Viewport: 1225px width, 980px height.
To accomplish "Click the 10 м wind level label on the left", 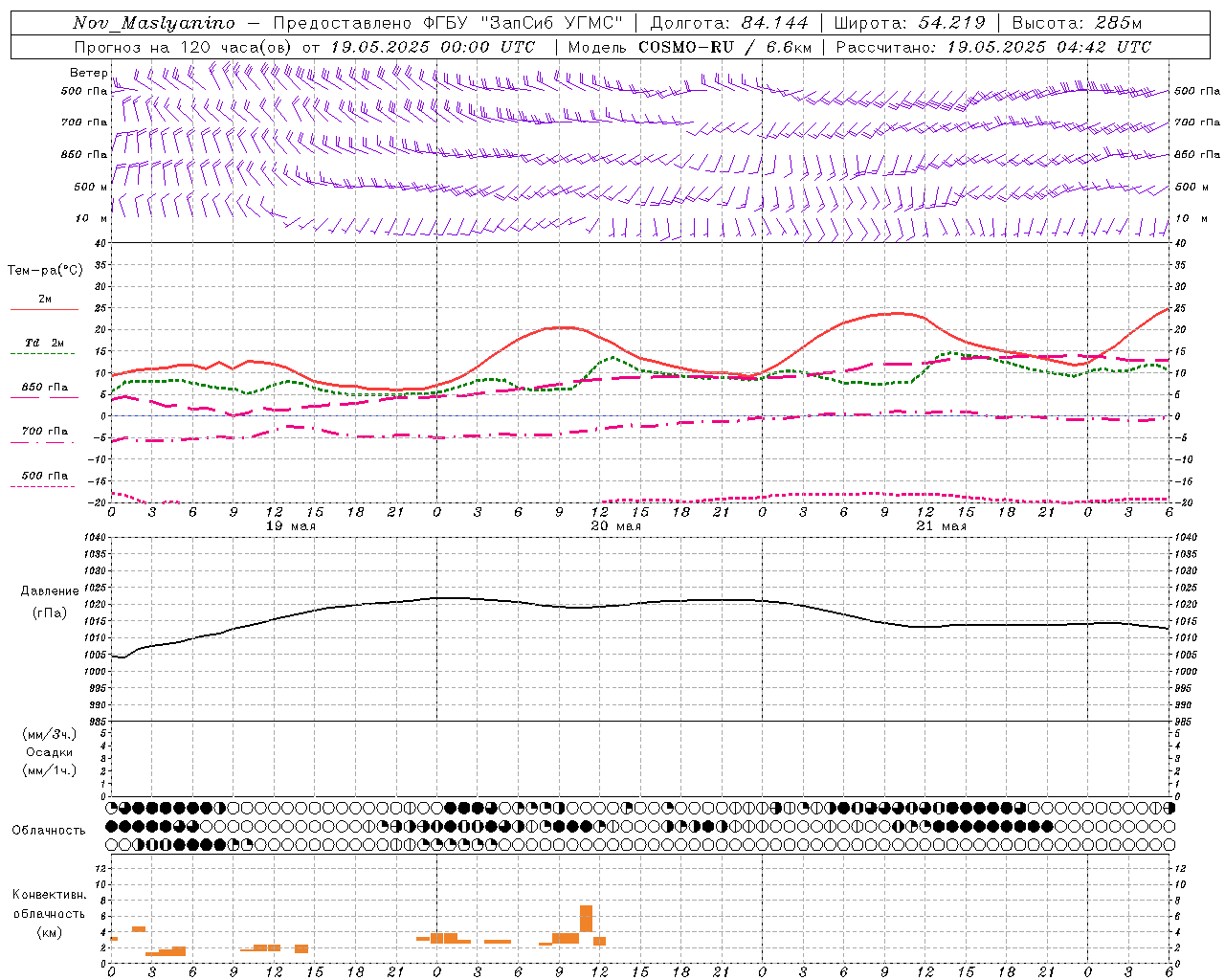I will point(91,219).
